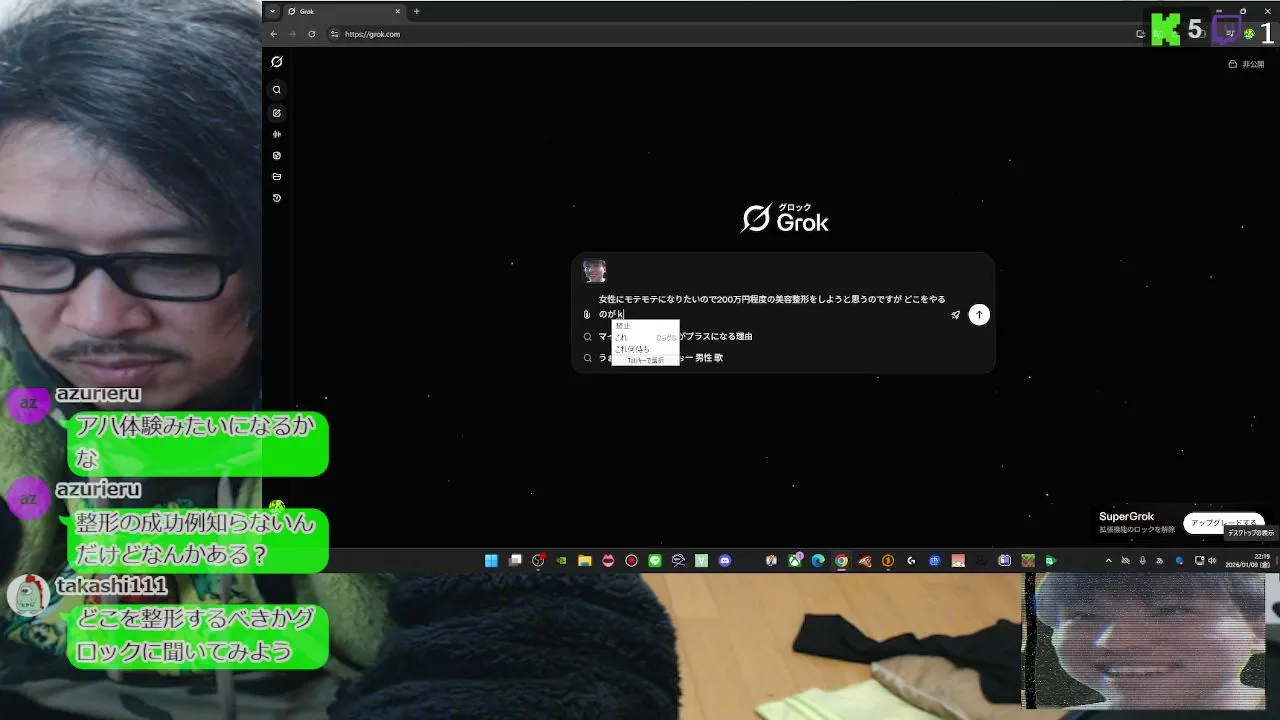Open the LINE app on the taskbar
1280x720 pixels.
[655, 561]
